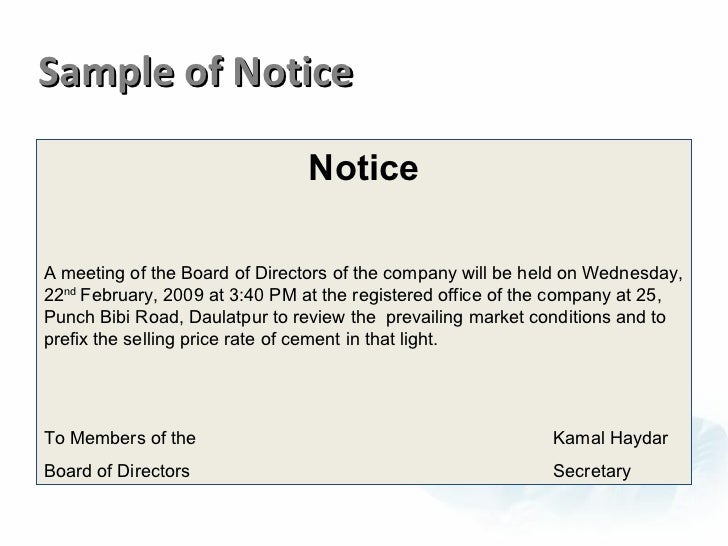This screenshot has height=546, width=728.
Task: Click the word 'Wednesday' in the notice
Action: click(632, 273)
